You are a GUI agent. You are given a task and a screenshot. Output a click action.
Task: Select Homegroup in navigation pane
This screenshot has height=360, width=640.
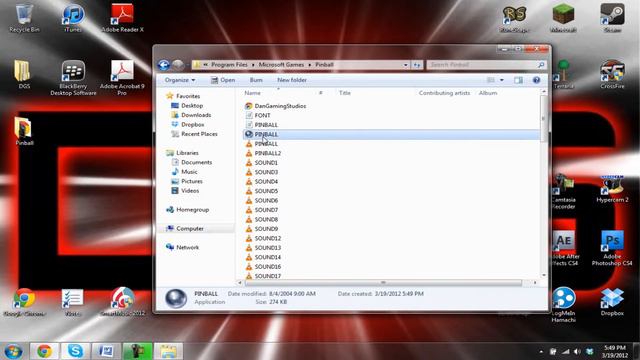coord(192,210)
